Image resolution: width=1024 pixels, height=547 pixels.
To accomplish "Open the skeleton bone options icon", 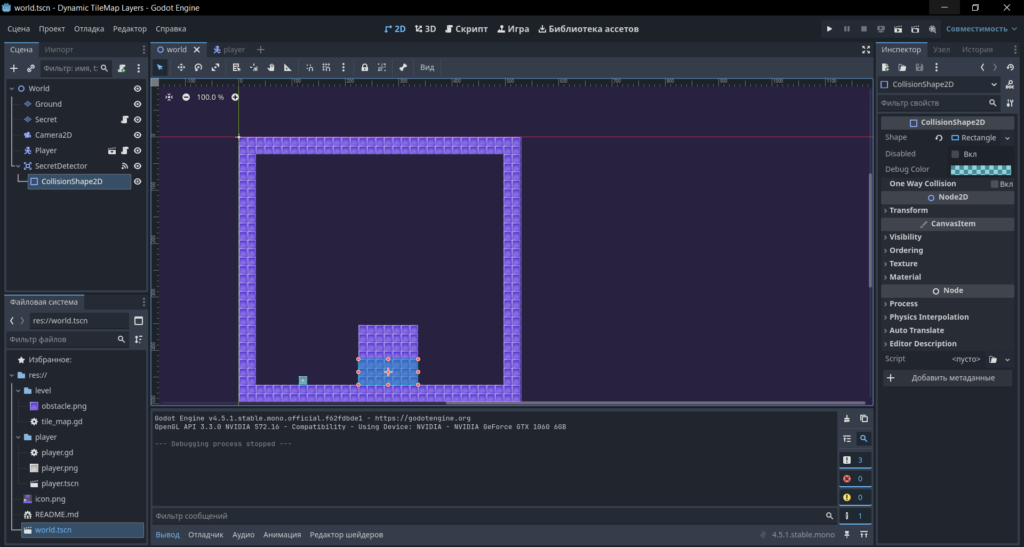I will click(403, 67).
